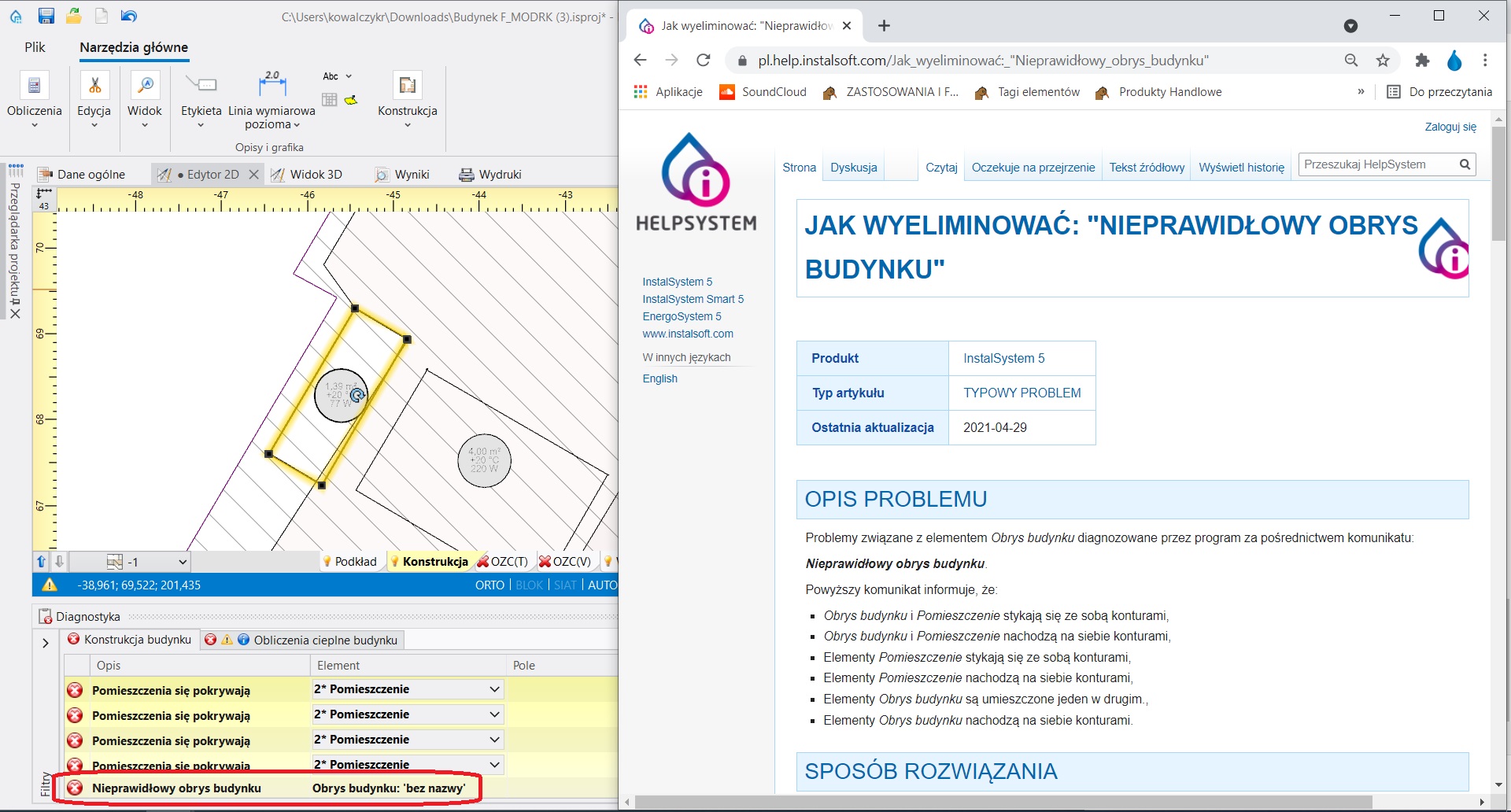Click the Save project icon

point(46,16)
